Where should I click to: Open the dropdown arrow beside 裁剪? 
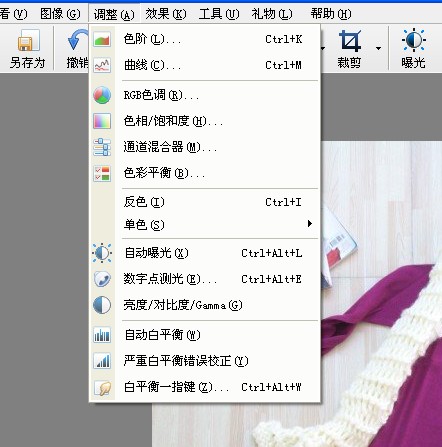378,48
